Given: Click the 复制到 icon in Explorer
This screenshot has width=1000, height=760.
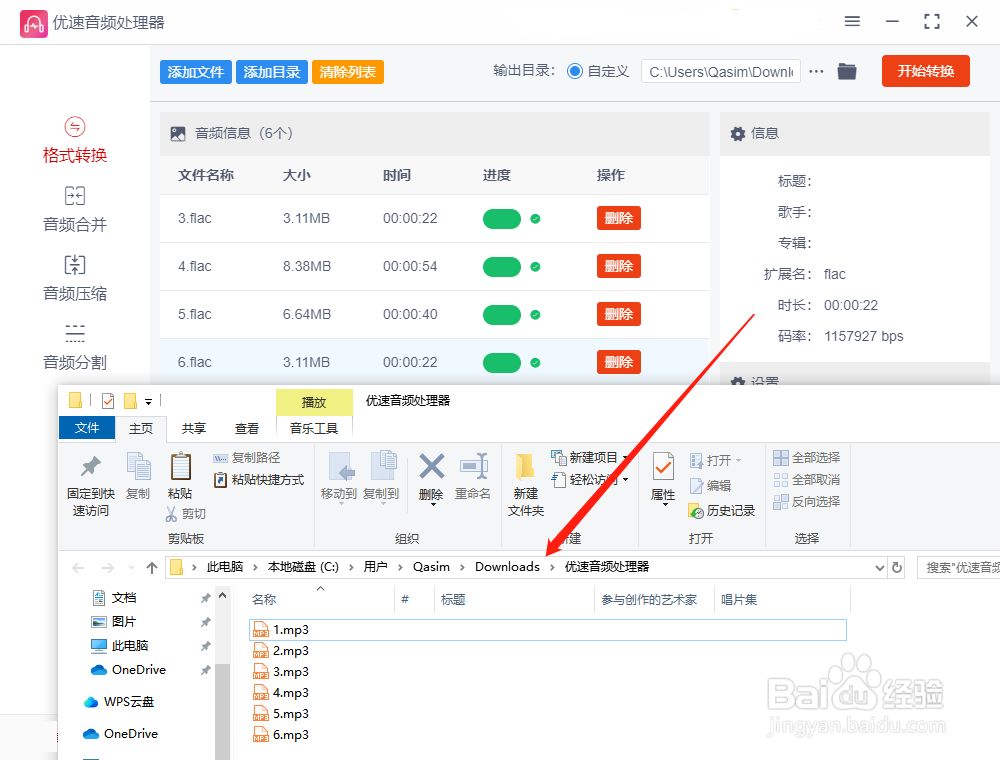Looking at the screenshot, I should [383, 467].
